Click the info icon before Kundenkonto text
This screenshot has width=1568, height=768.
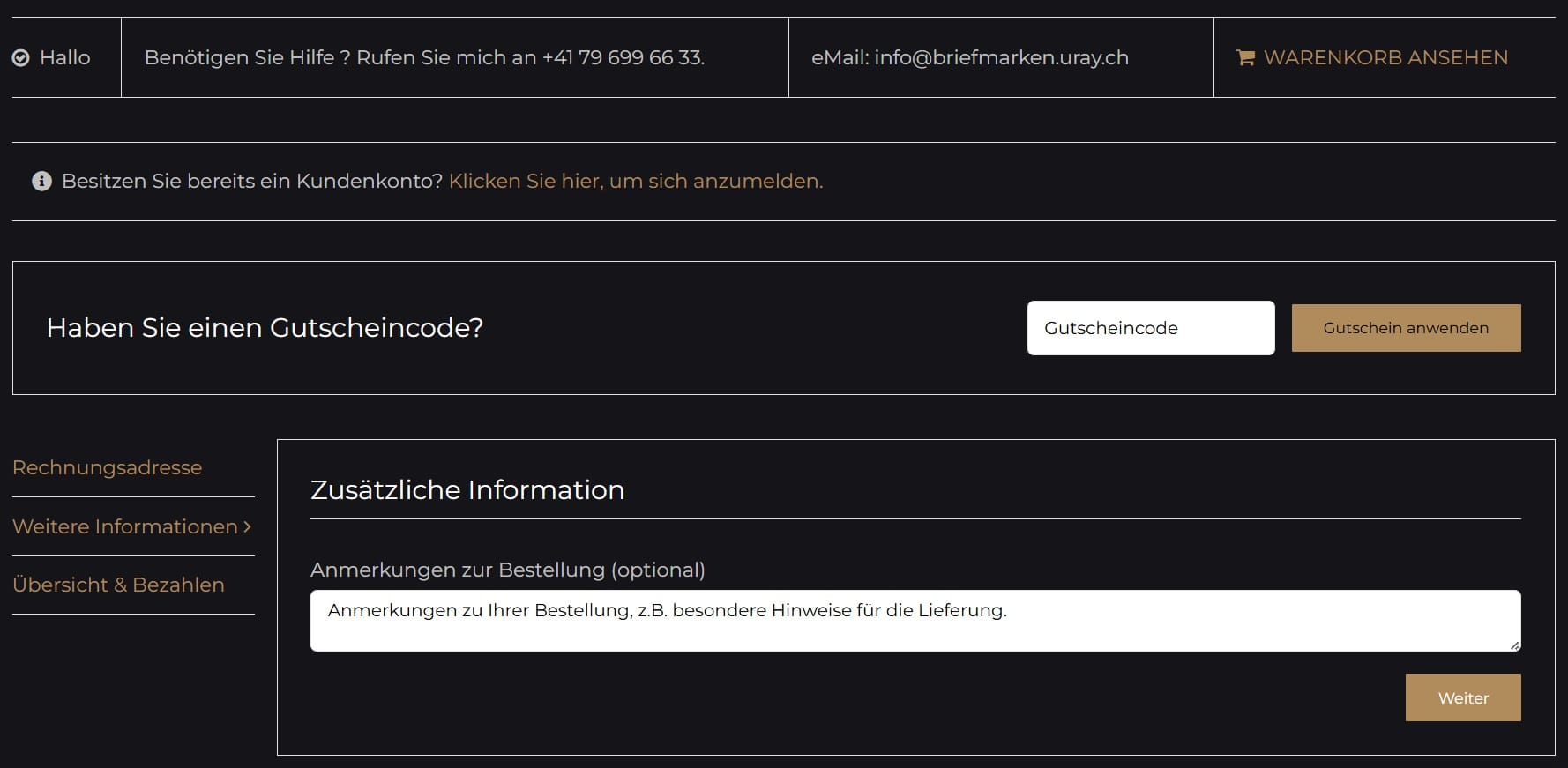(41, 182)
